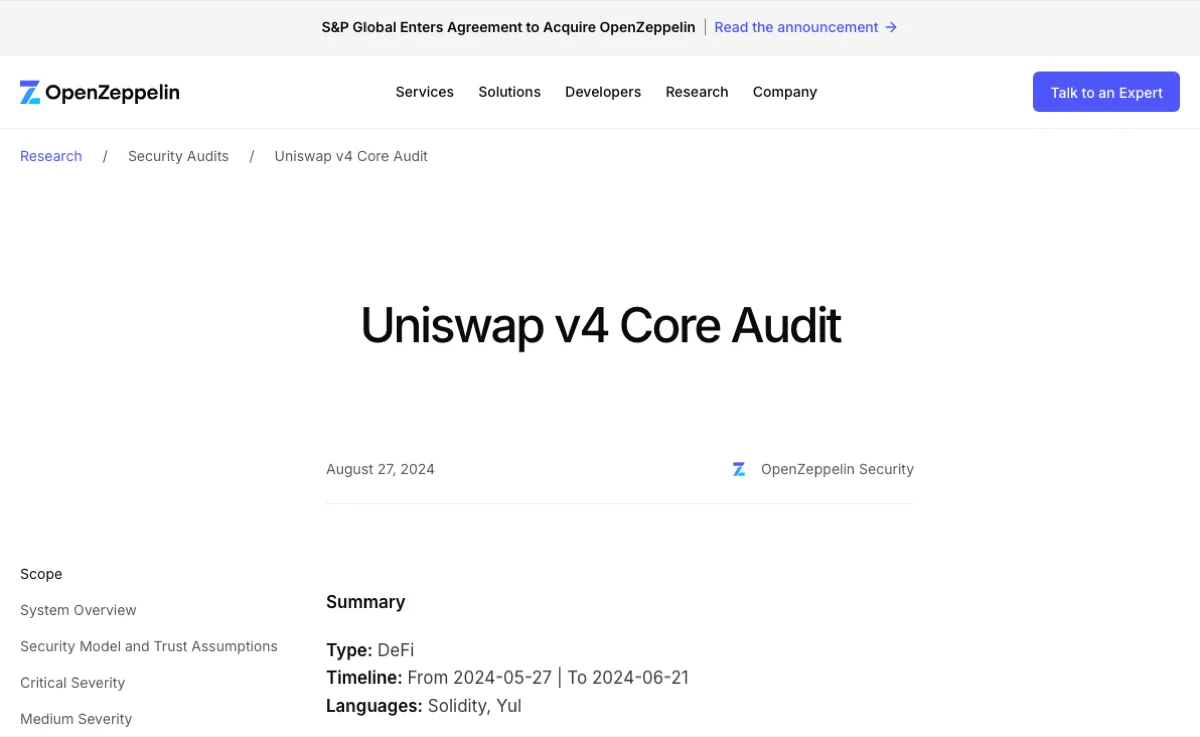The image size is (1200, 737).
Task: Click the Talk to an Expert button
Action: [1106, 92]
